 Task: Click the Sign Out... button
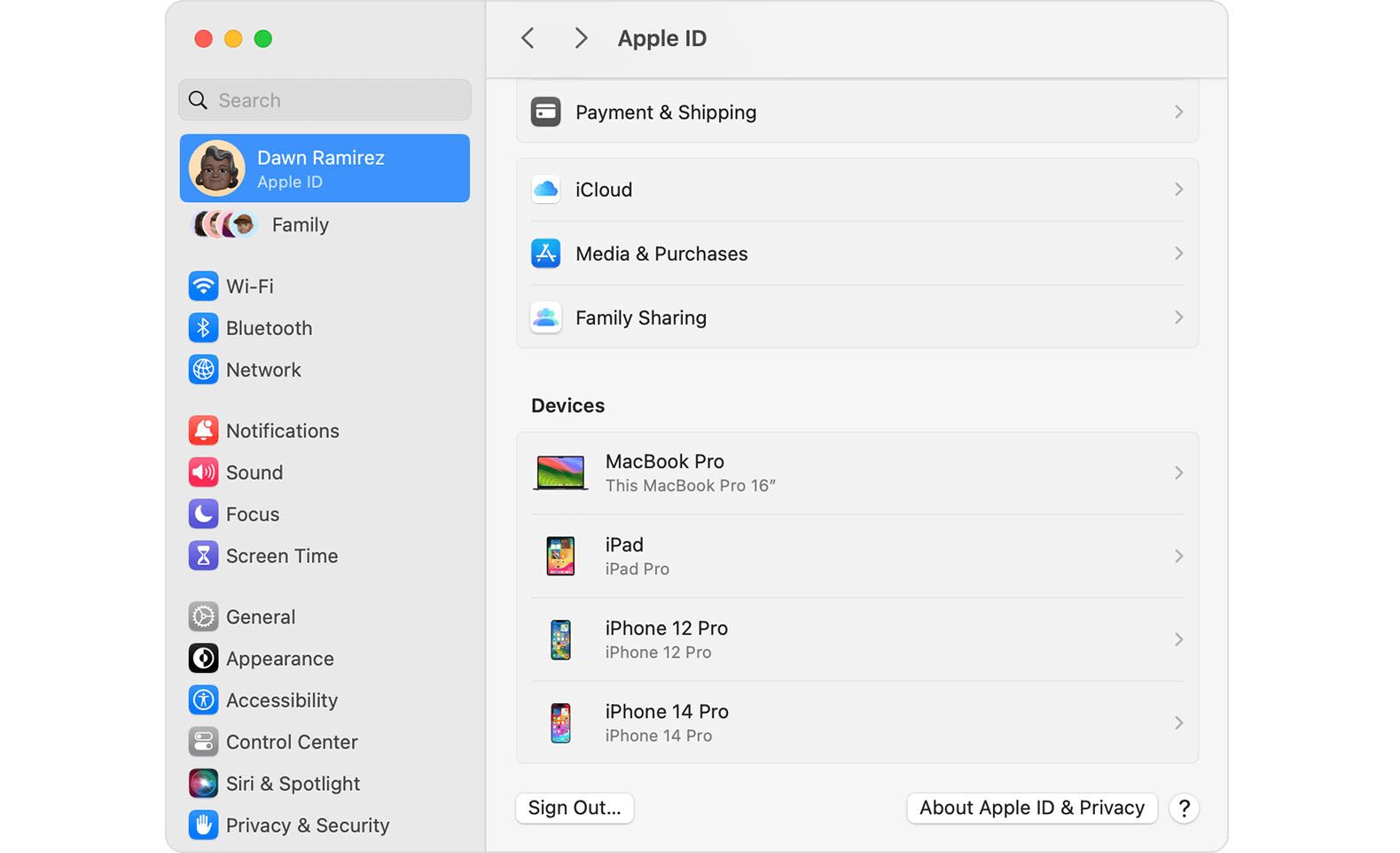pos(575,808)
